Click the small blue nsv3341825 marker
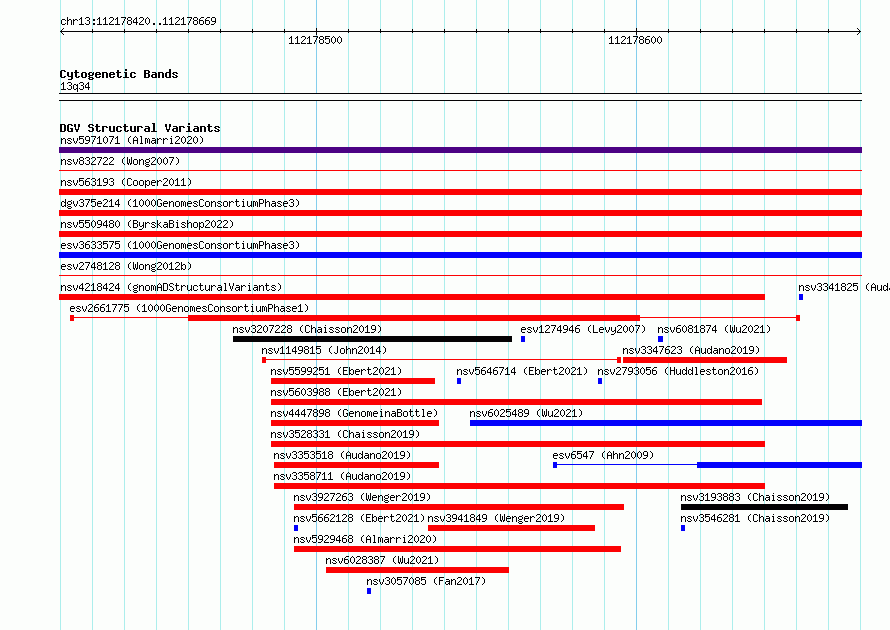 801,297
